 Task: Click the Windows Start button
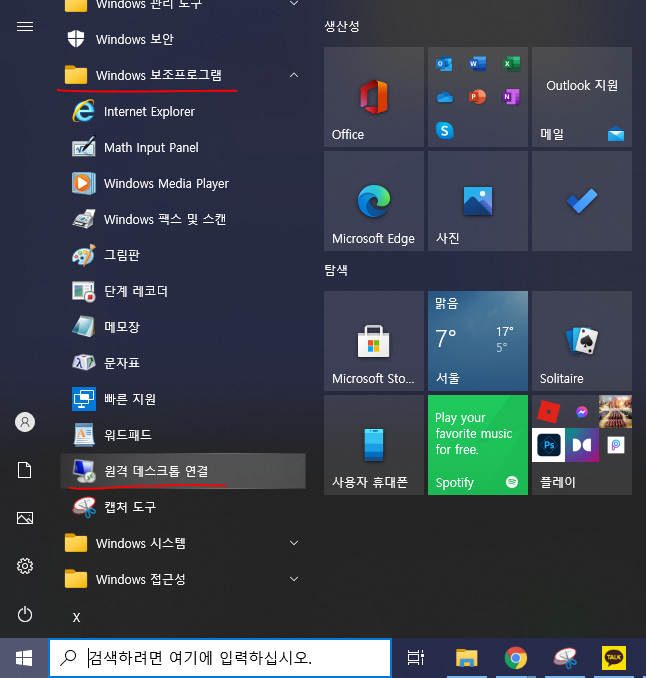click(x=24, y=658)
